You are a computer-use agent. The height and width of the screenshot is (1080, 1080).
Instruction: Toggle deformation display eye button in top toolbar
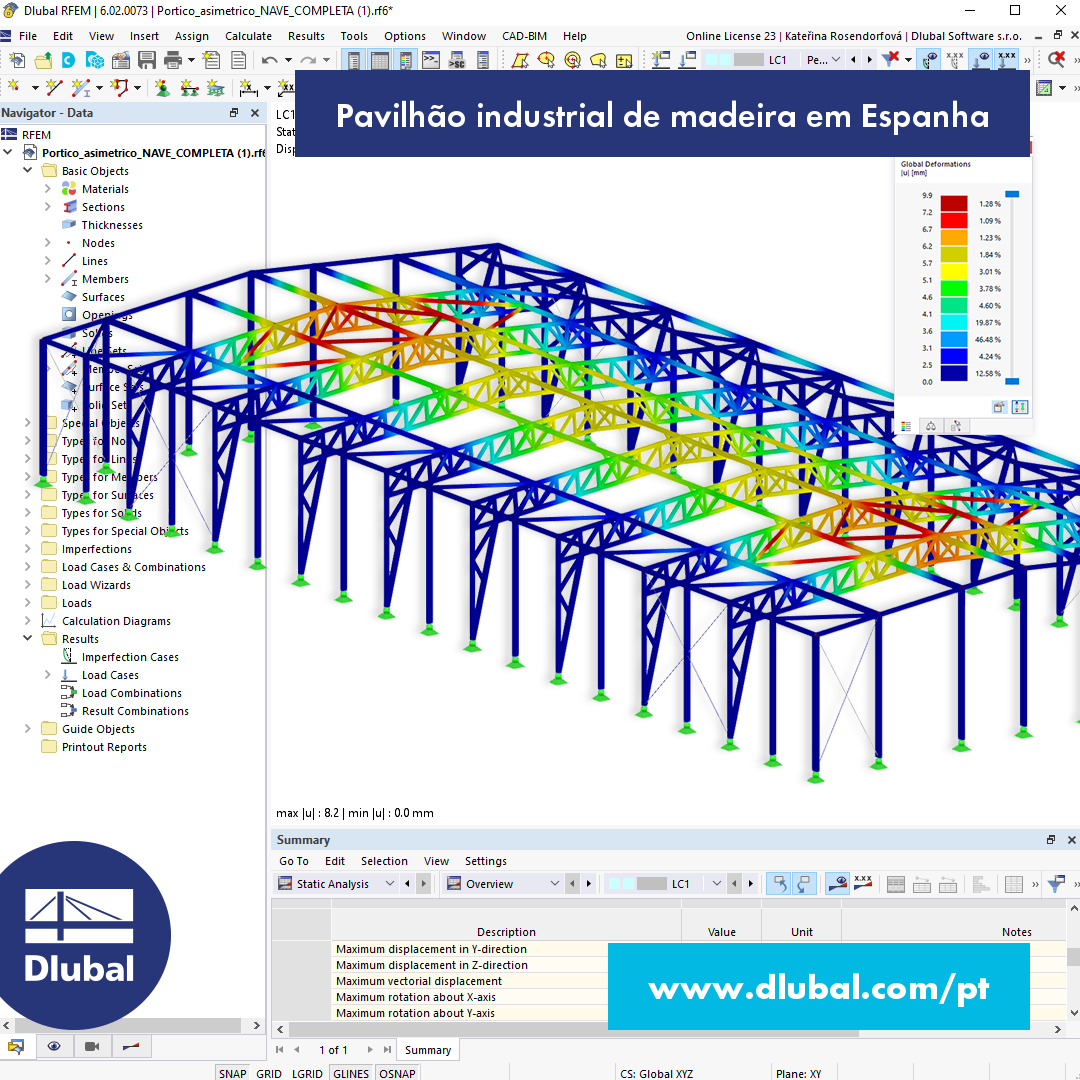pos(930,60)
